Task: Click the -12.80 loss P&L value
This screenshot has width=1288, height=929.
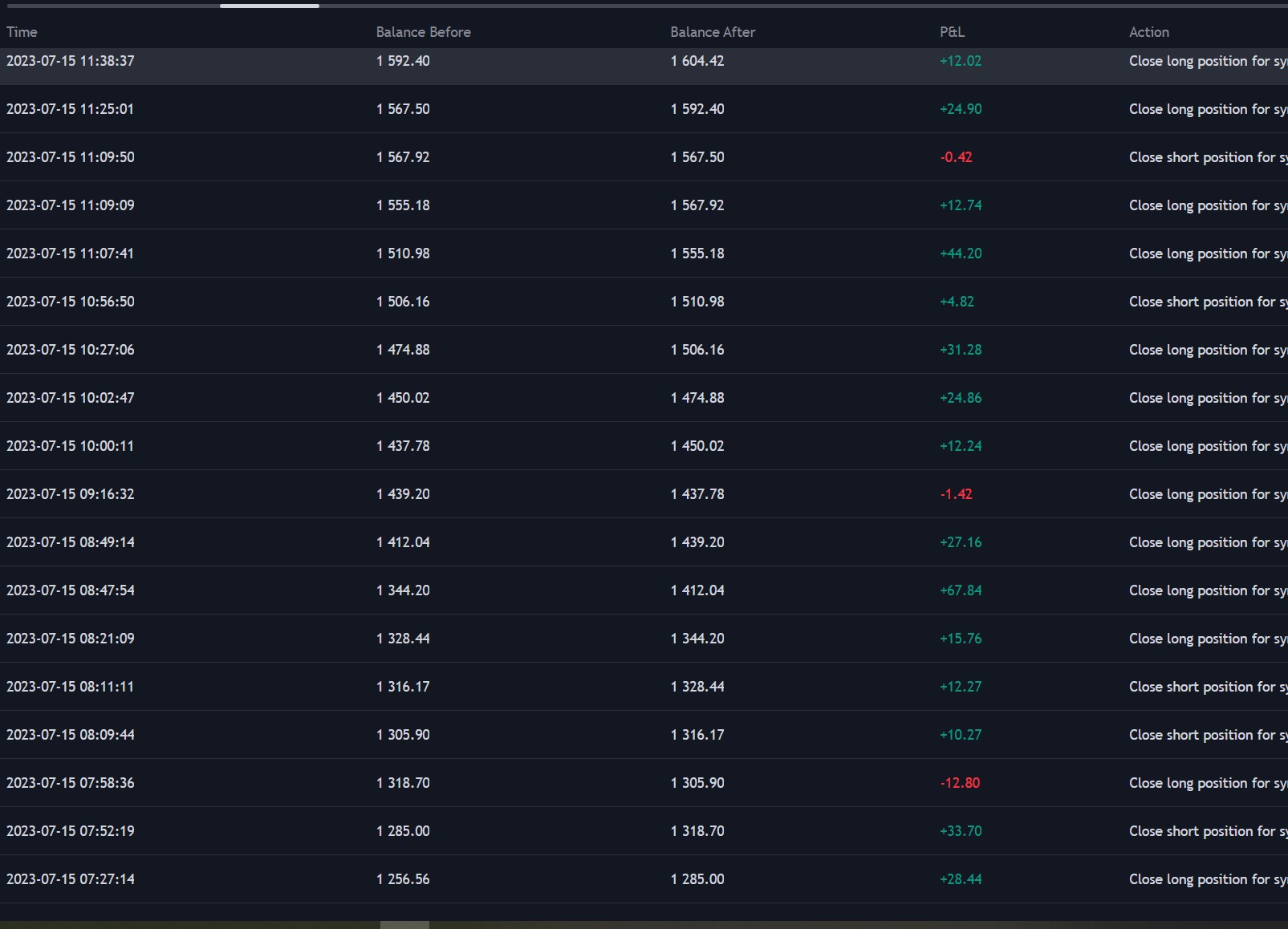Action: (960, 783)
